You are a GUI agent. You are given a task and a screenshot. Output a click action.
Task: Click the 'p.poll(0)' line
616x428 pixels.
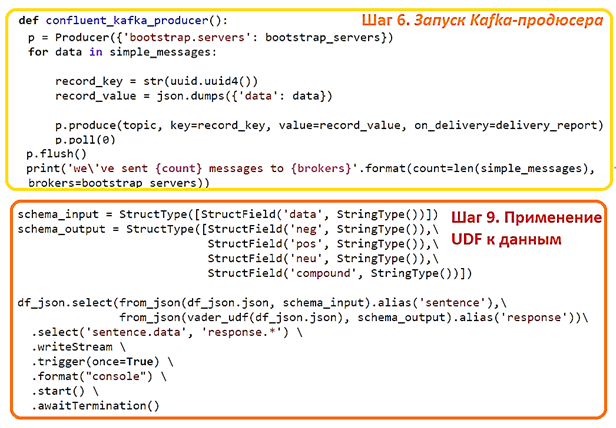(85, 140)
